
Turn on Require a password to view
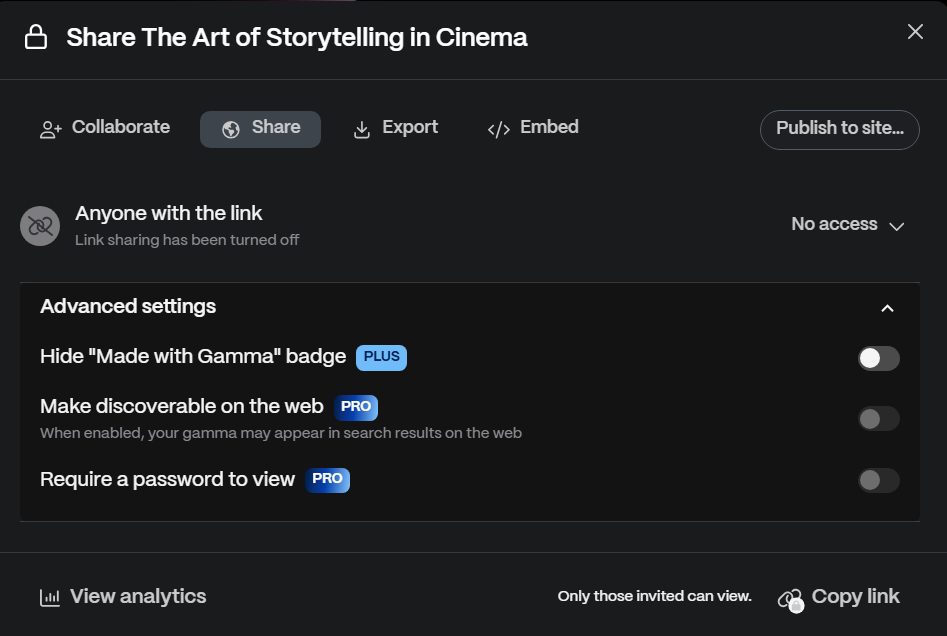(x=878, y=481)
